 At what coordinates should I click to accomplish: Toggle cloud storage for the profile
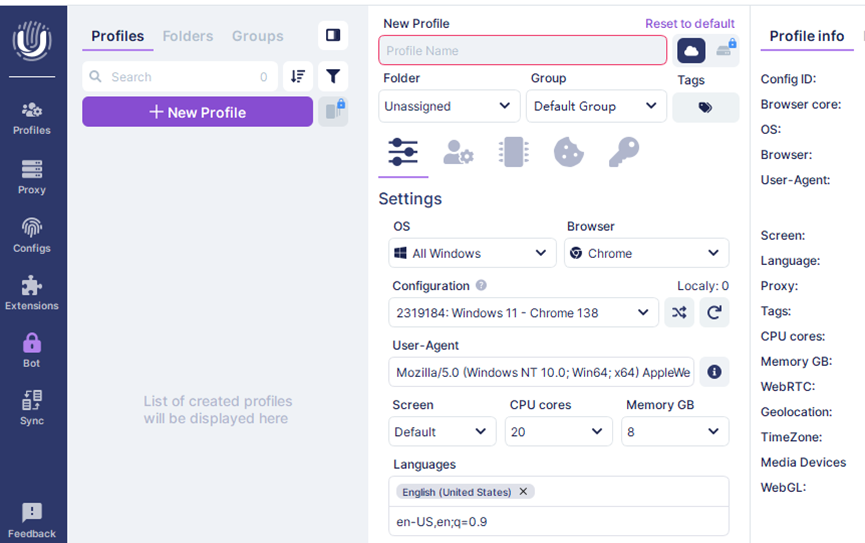[691, 50]
